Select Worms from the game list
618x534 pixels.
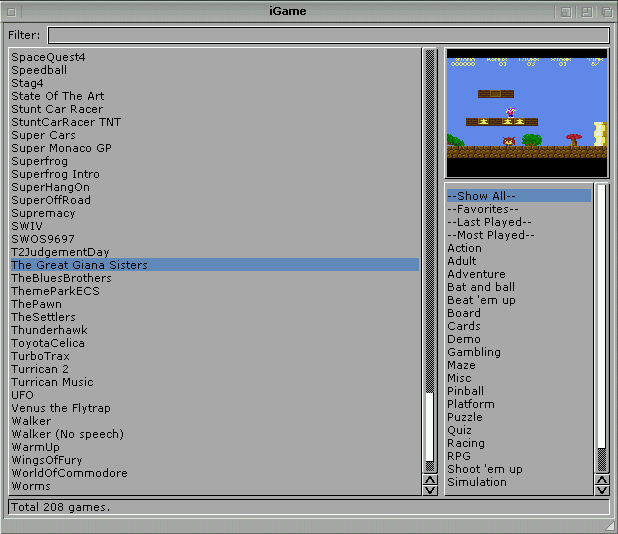(30, 486)
